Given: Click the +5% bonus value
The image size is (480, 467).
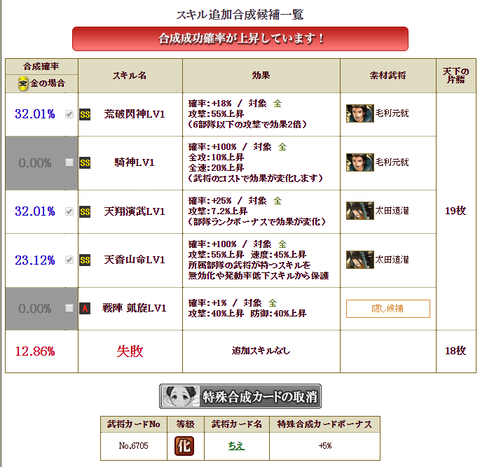Looking at the screenshot, I should coord(325,446).
